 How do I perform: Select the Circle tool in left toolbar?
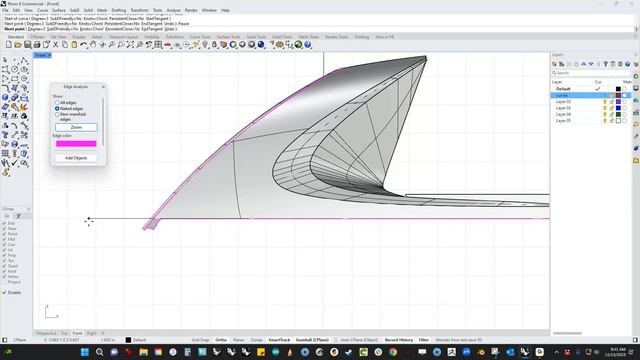[15, 69]
